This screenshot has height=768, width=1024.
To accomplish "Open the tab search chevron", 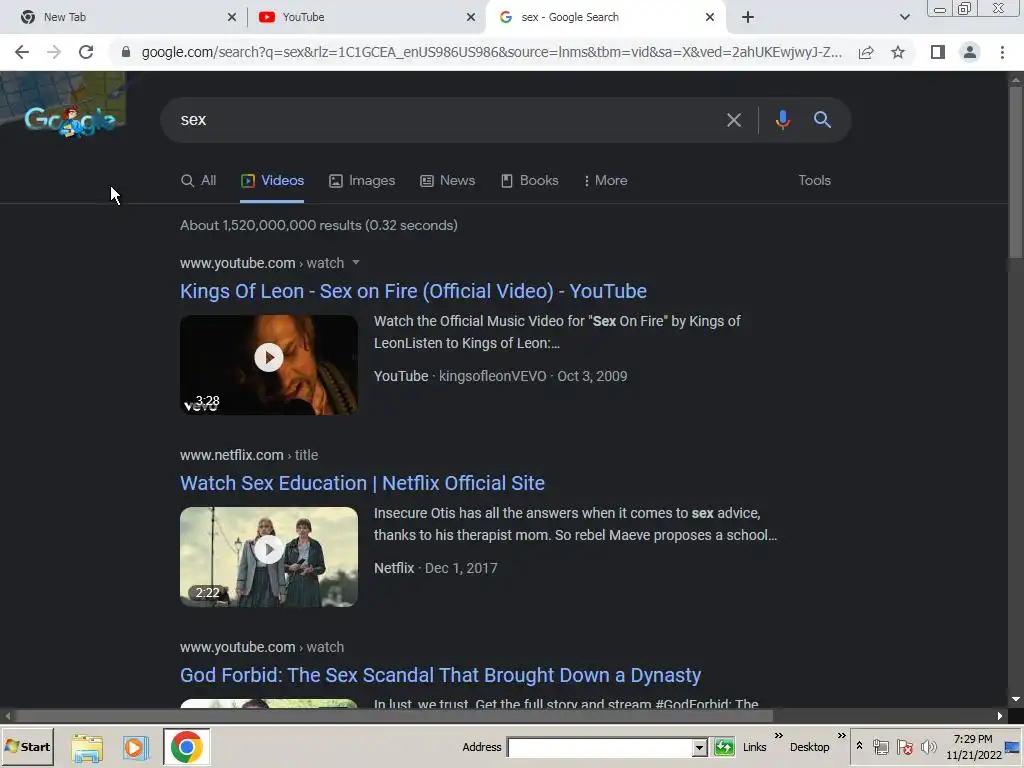I will tap(904, 17).
